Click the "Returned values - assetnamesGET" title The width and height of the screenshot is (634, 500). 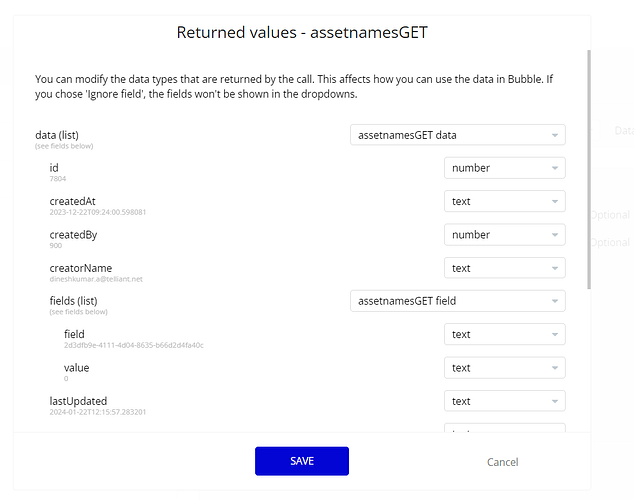click(302, 32)
